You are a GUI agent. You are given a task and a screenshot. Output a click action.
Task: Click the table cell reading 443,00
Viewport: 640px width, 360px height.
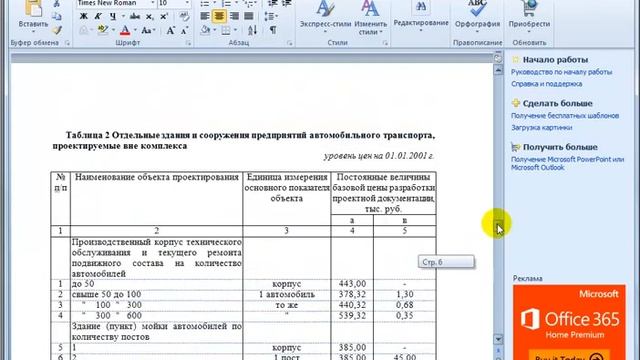tap(352, 284)
